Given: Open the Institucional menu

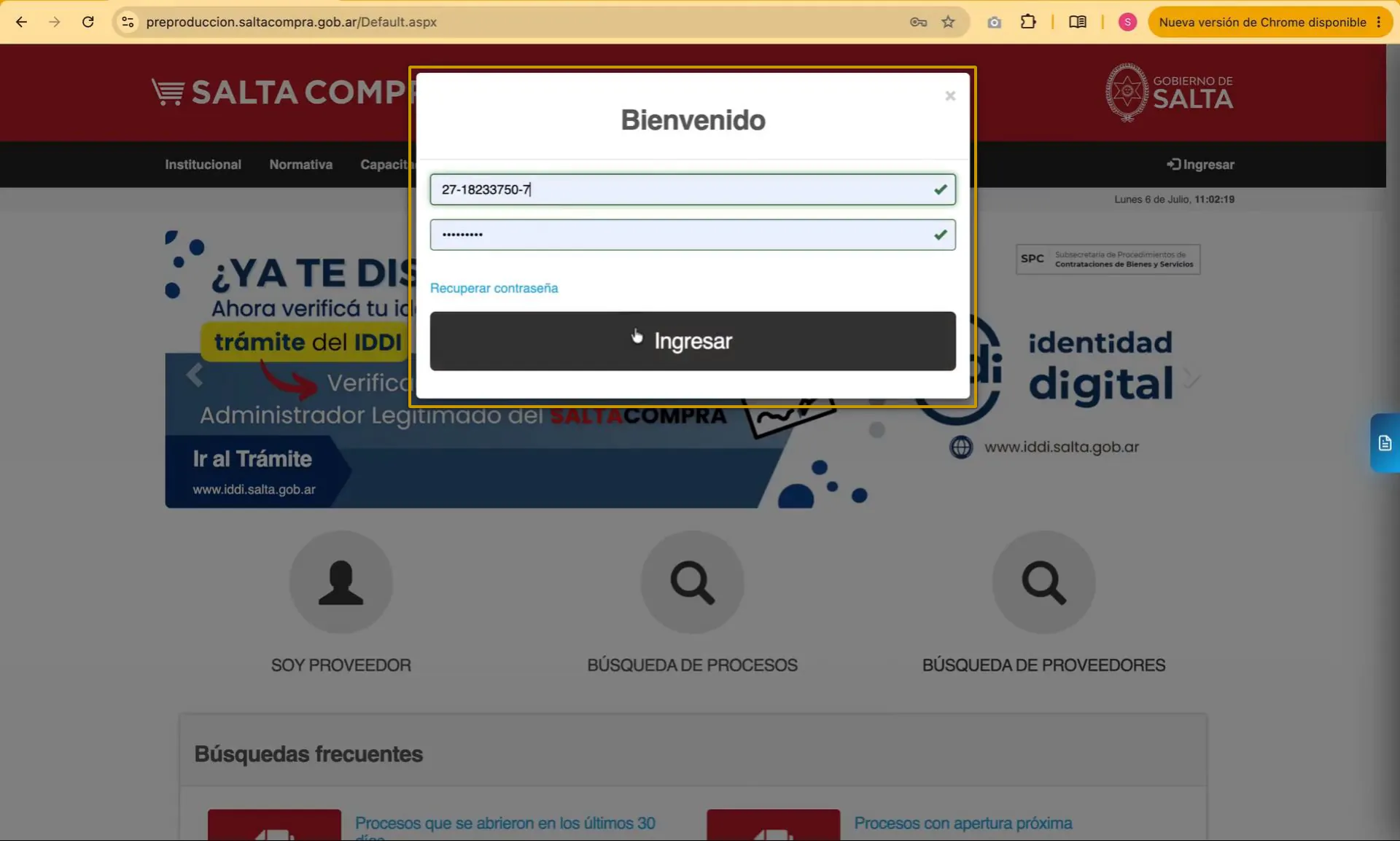Looking at the screenshot, I should click(203, 165).
